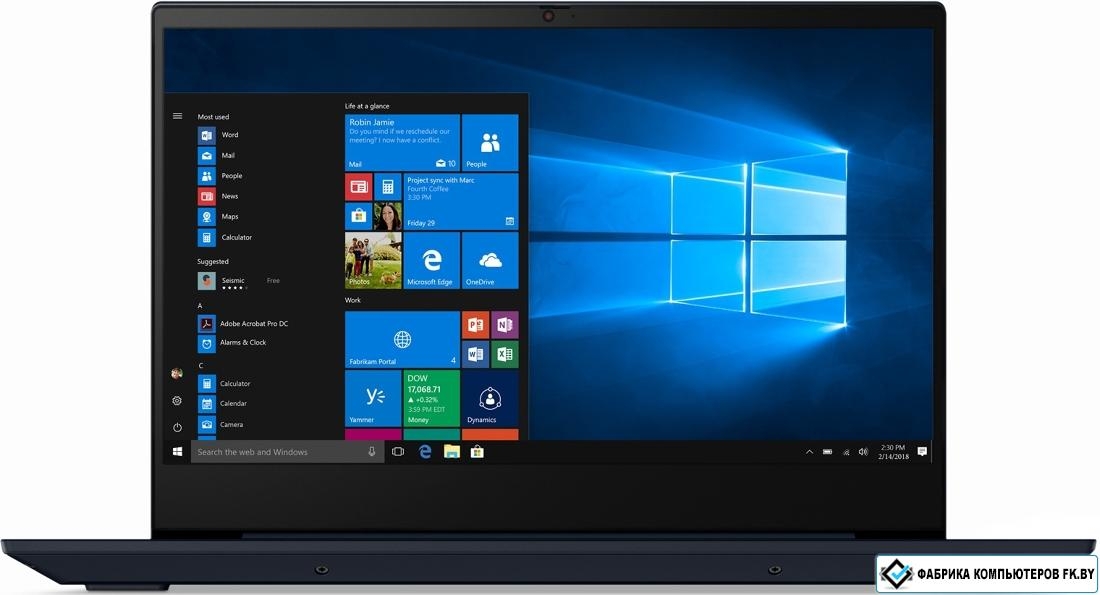Click the red News tile
Screen dimensions: 1100x595
pos(358,187)
